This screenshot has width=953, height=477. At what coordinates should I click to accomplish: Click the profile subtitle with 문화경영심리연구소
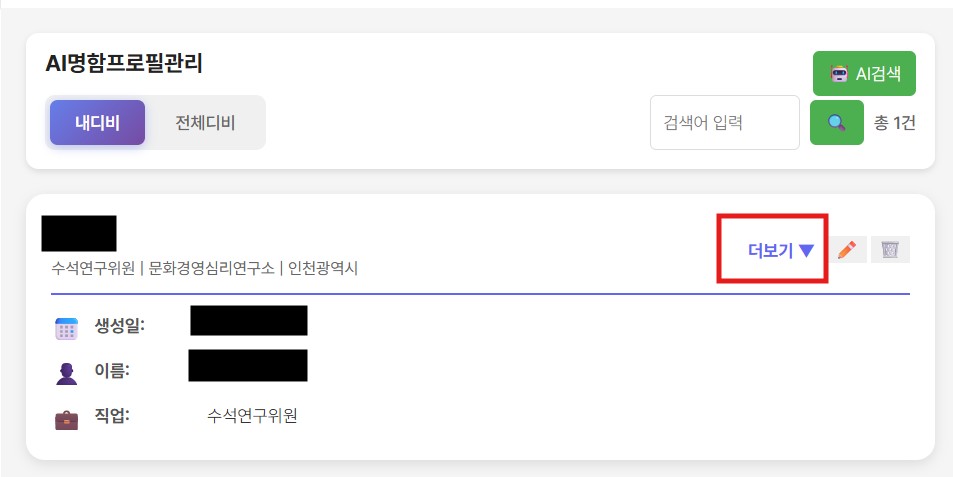pyautogui.click(x=204, y=268)
